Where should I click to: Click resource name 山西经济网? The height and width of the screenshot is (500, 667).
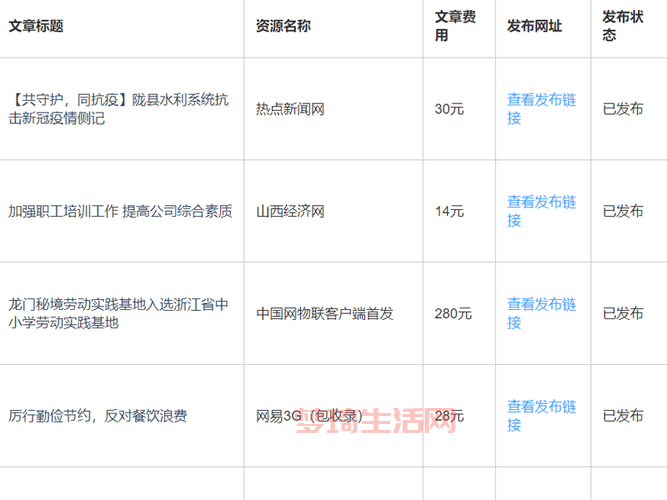pos(290,211)
